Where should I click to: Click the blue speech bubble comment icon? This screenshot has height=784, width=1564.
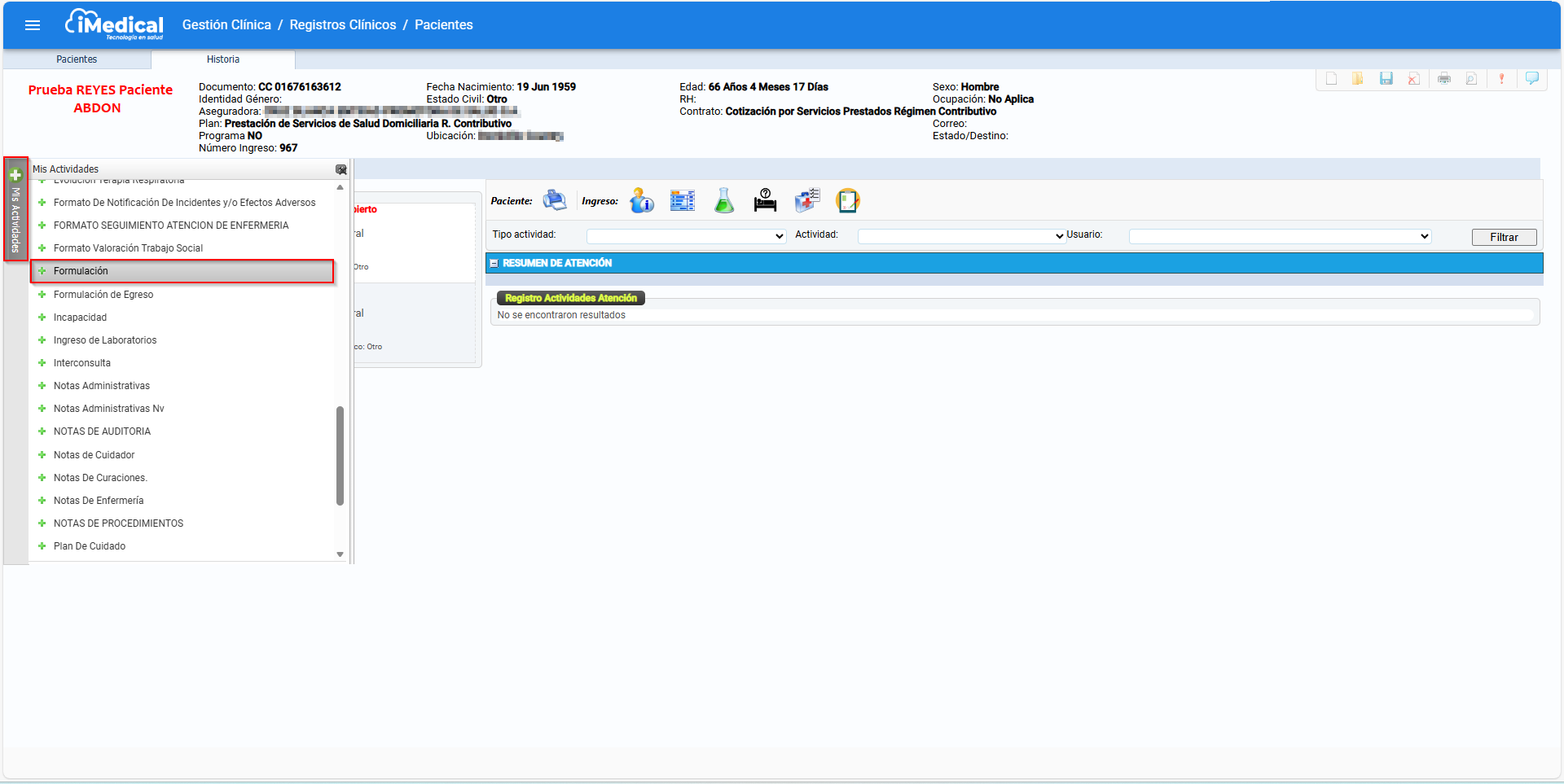coord(1531,79)
